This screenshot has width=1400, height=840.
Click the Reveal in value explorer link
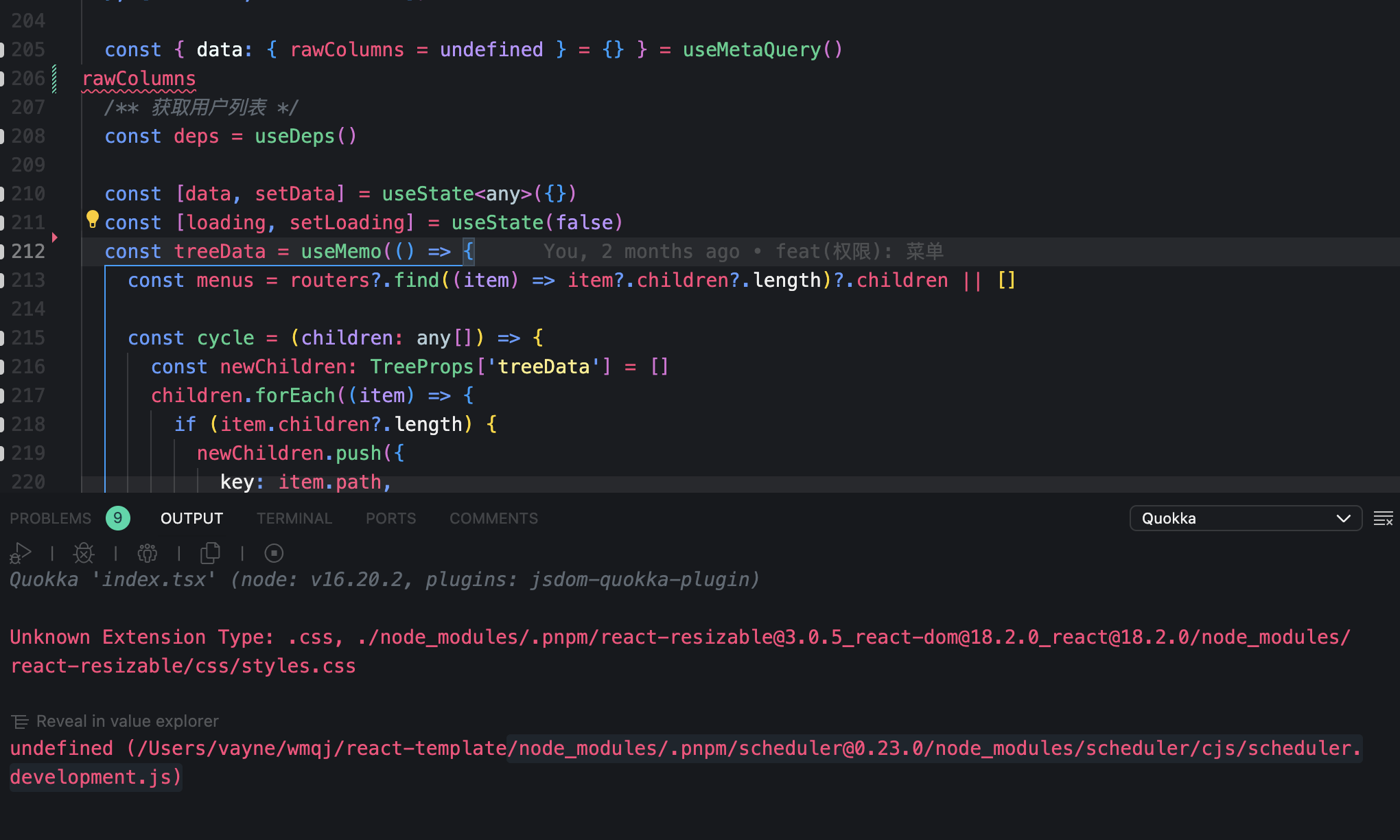coord(127,721)
